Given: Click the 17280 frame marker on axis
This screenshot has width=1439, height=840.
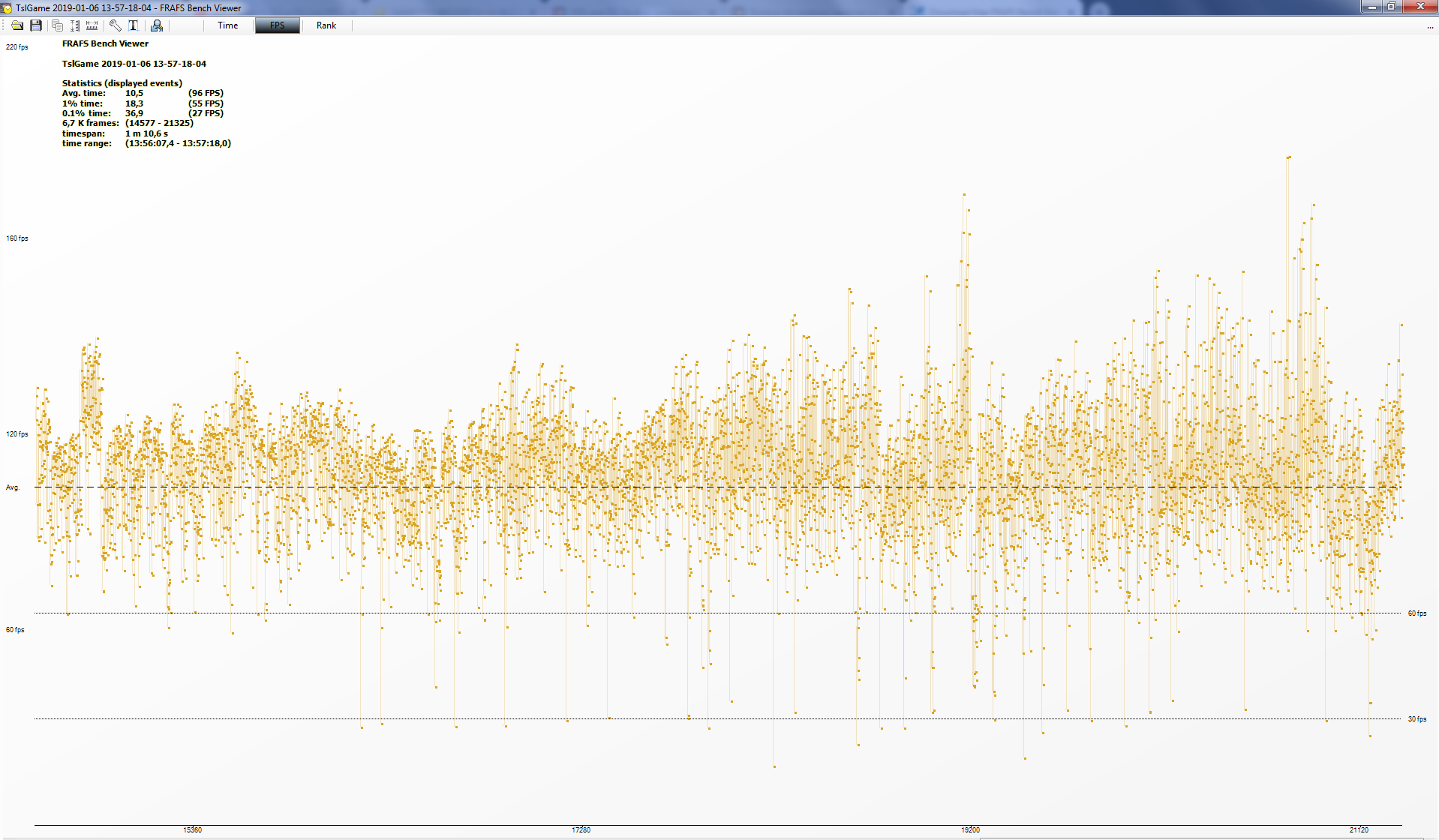Looking at the screenshot, I should [581, 830].
